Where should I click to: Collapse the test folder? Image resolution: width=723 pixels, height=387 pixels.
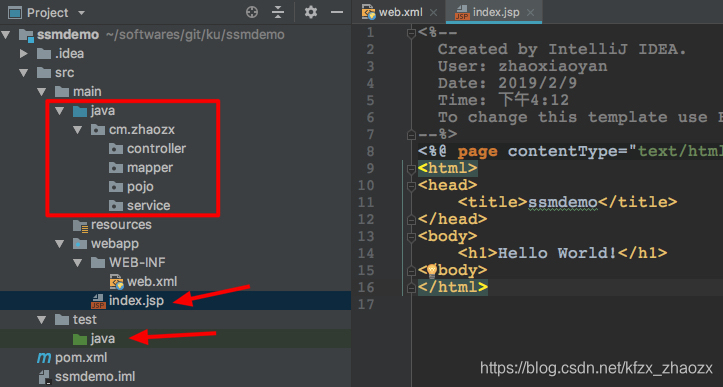point(42,319)
